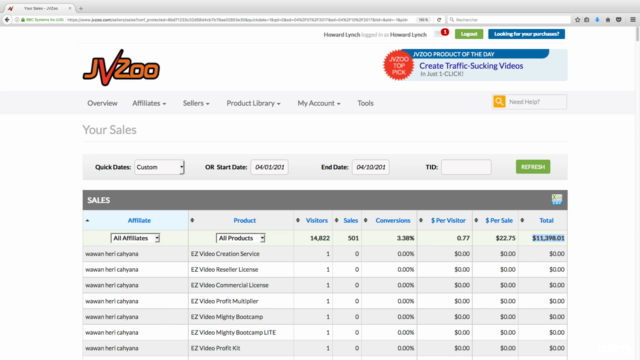Export sales with the spreadsheet icon

557,199
